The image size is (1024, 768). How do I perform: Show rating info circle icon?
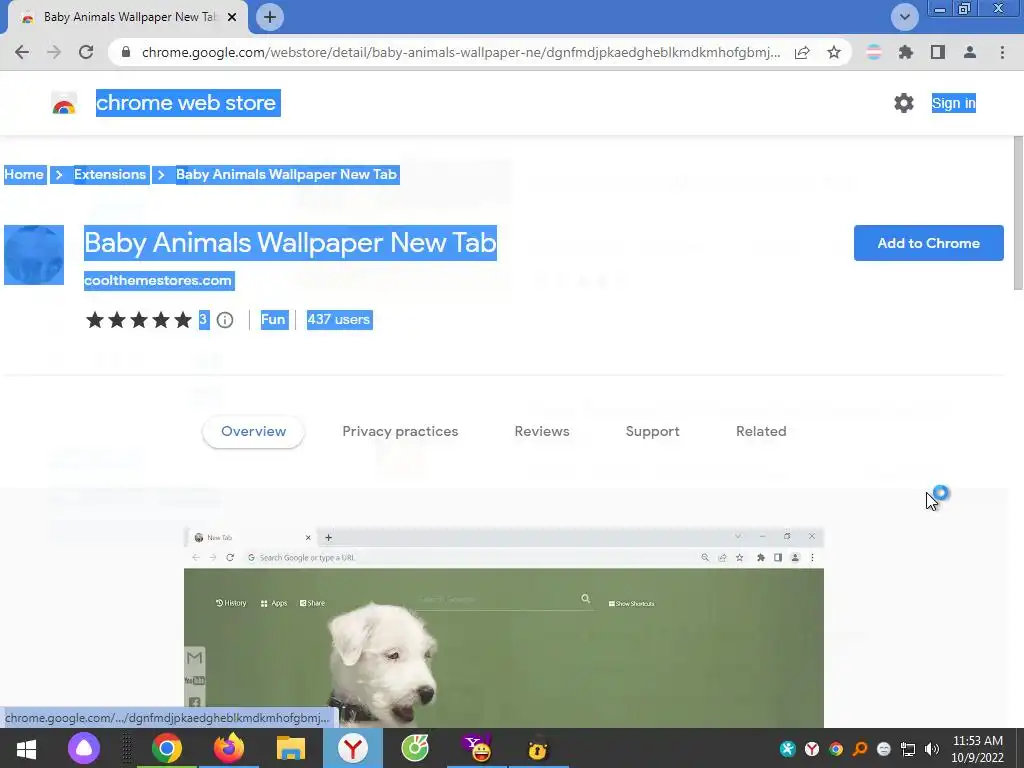[x=225, y=320]
